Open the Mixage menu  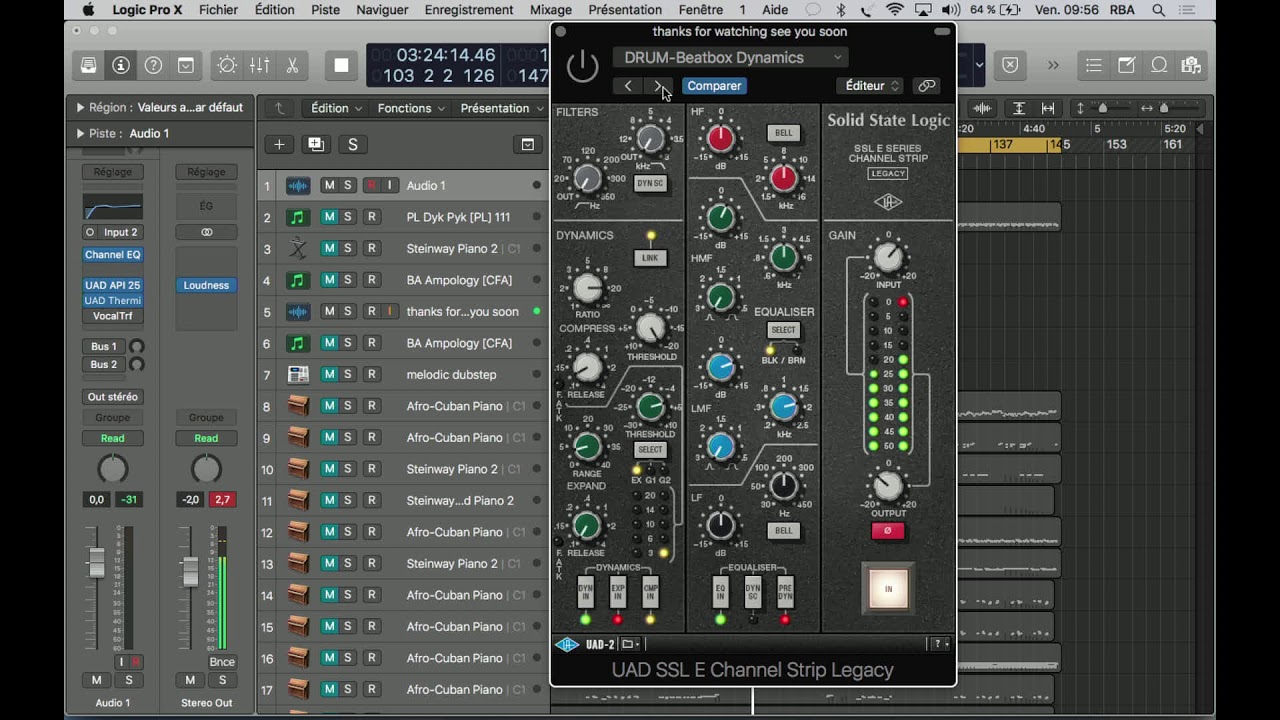pos(550,10)
